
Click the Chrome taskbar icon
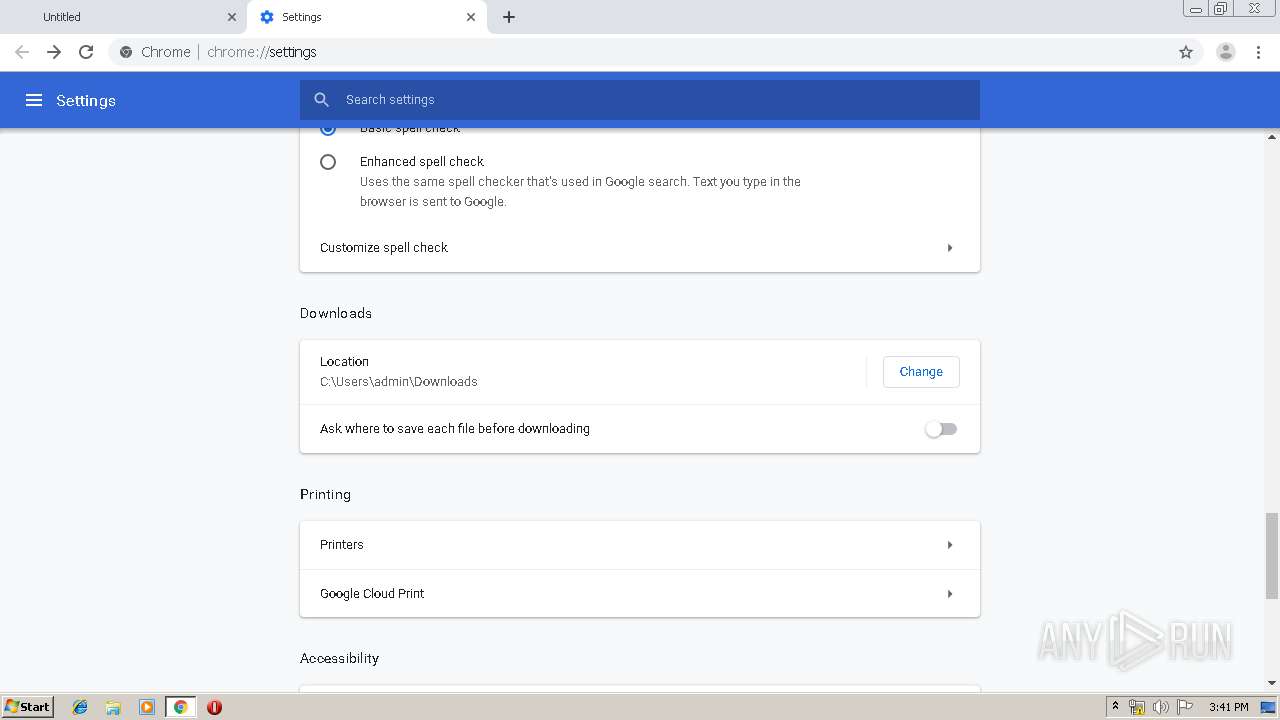pyautogui.click(x=180, y=707)
